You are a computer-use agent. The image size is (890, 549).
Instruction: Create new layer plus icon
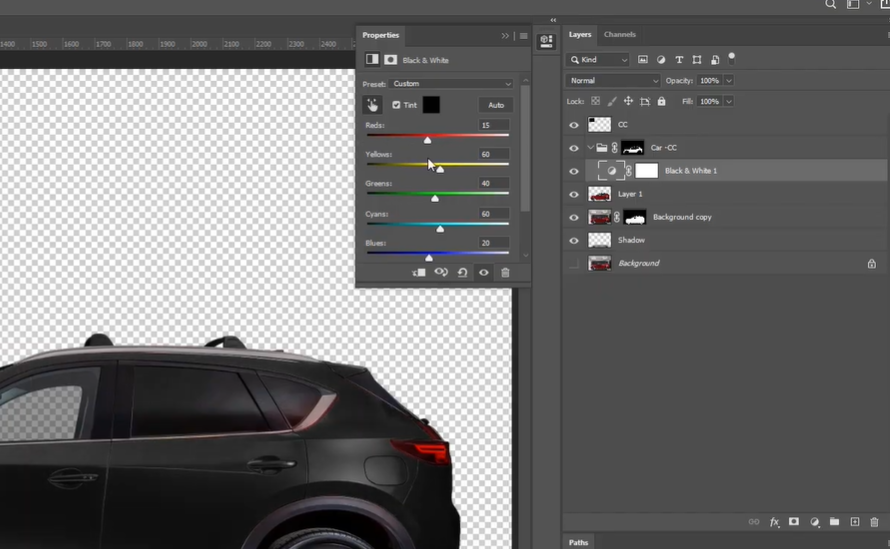(855, 522)
